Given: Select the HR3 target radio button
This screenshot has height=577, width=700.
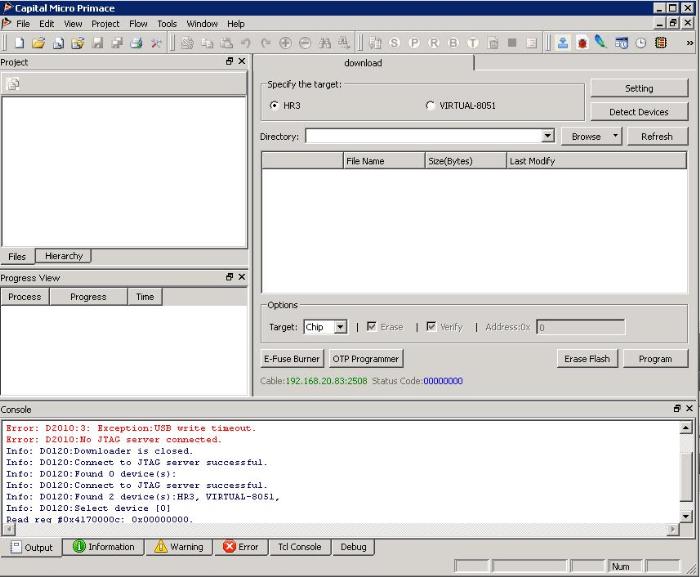Looking at the screenshot, I should (275, 105).
